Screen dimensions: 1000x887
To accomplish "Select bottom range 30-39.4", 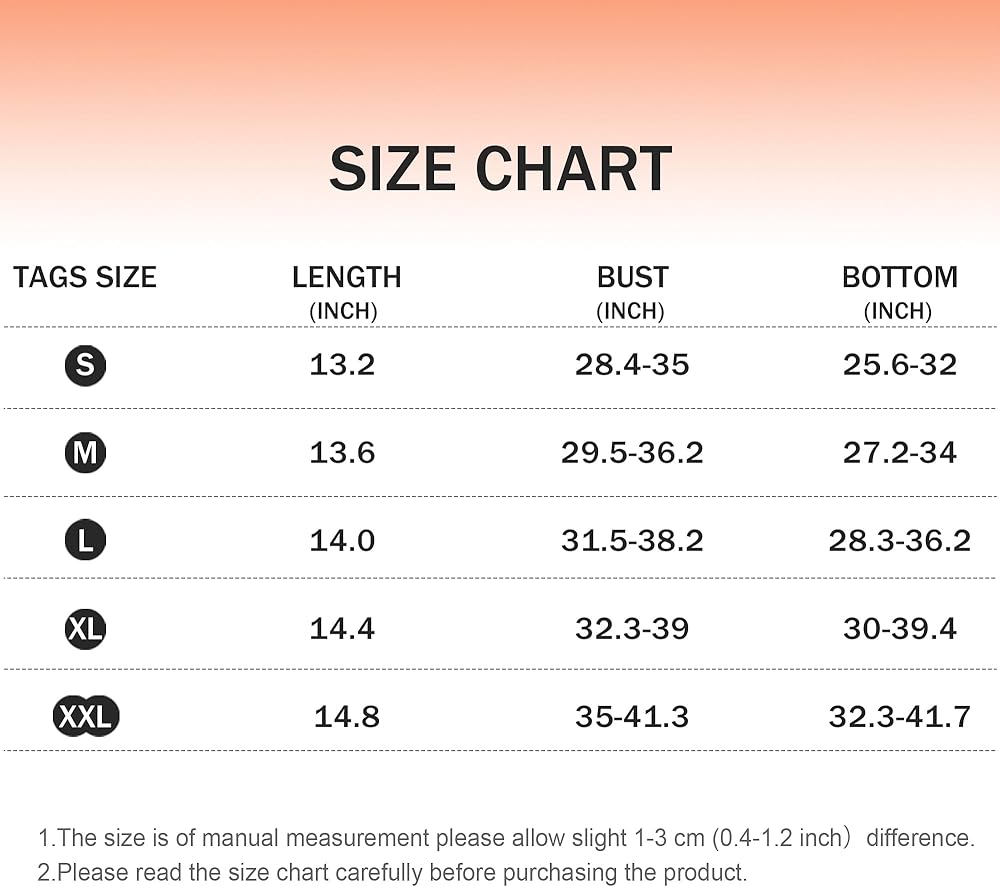I will click(899, 629).
